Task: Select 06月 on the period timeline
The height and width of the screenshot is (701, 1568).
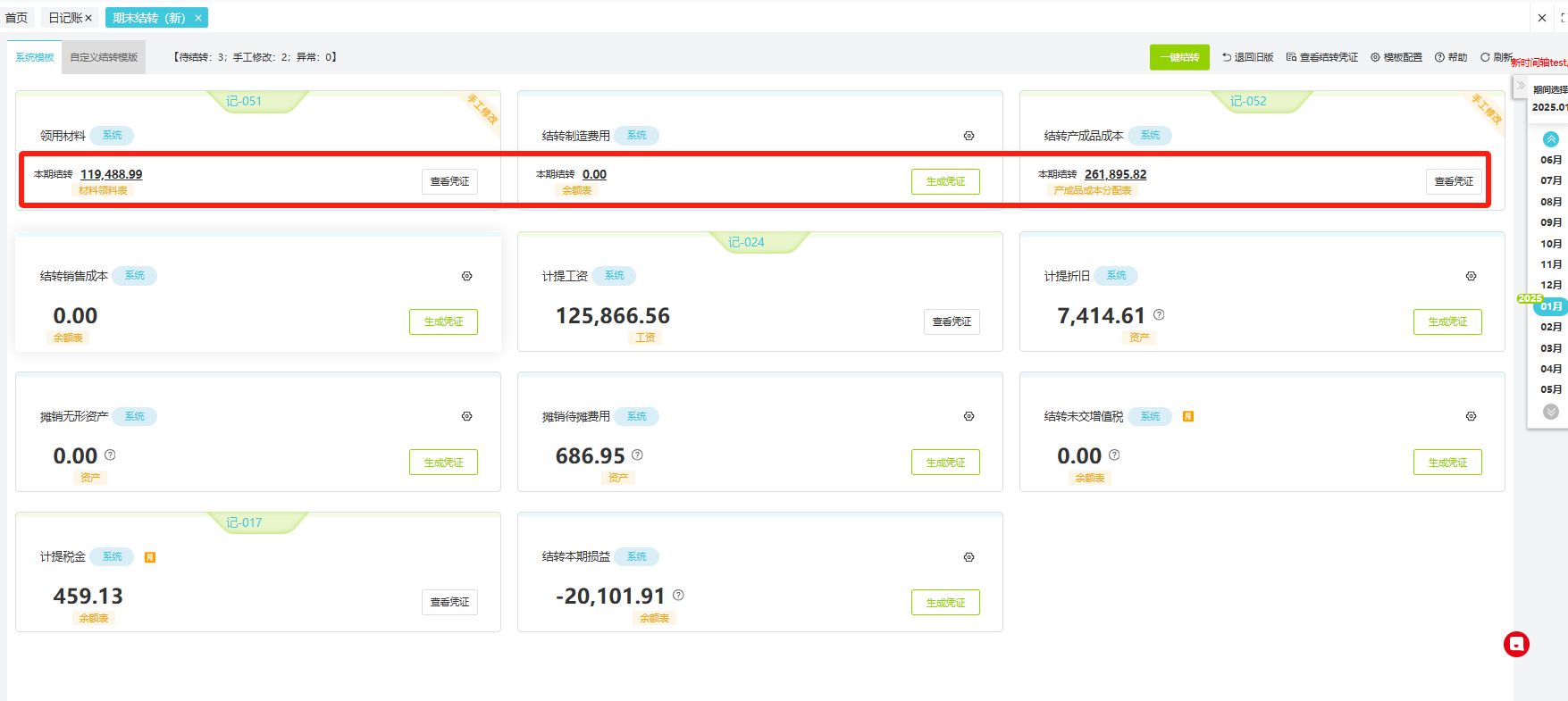Action: [1551, 160]
